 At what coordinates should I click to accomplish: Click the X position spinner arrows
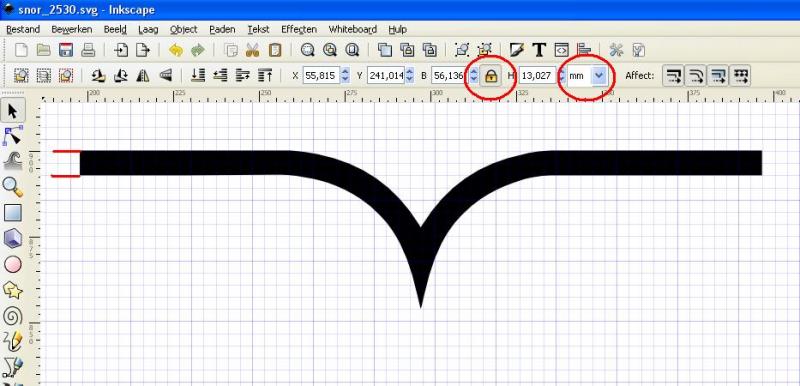click(x=345, y=76)
